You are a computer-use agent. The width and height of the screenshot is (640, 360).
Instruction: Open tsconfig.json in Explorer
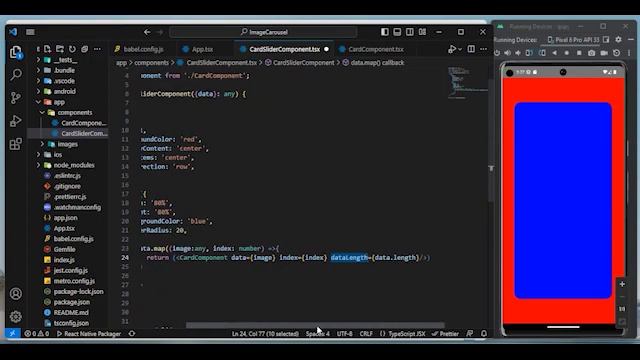click(x=71, y=323)
